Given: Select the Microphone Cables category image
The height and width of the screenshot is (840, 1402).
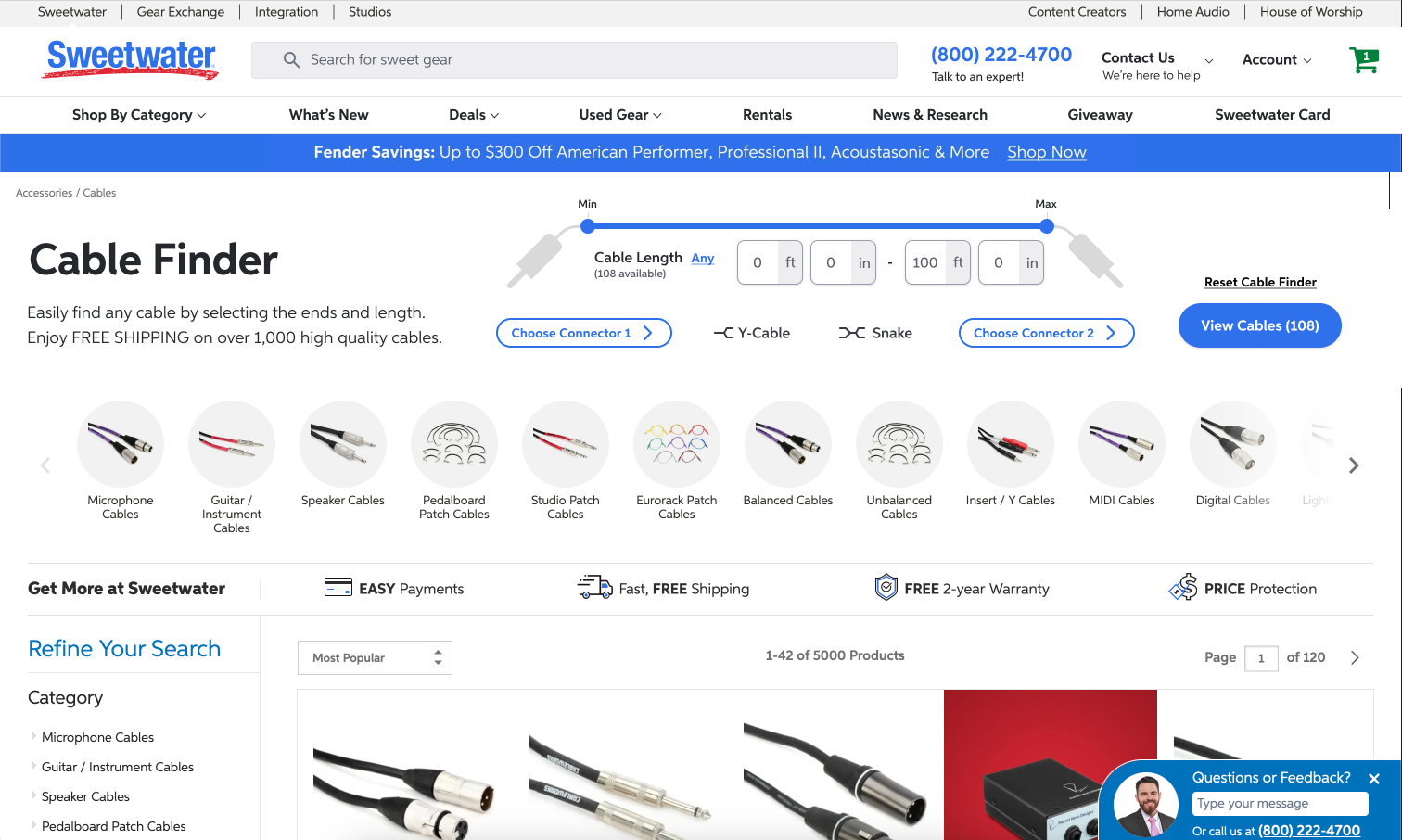Looking at the screenshot, I should tap(121, 444).
